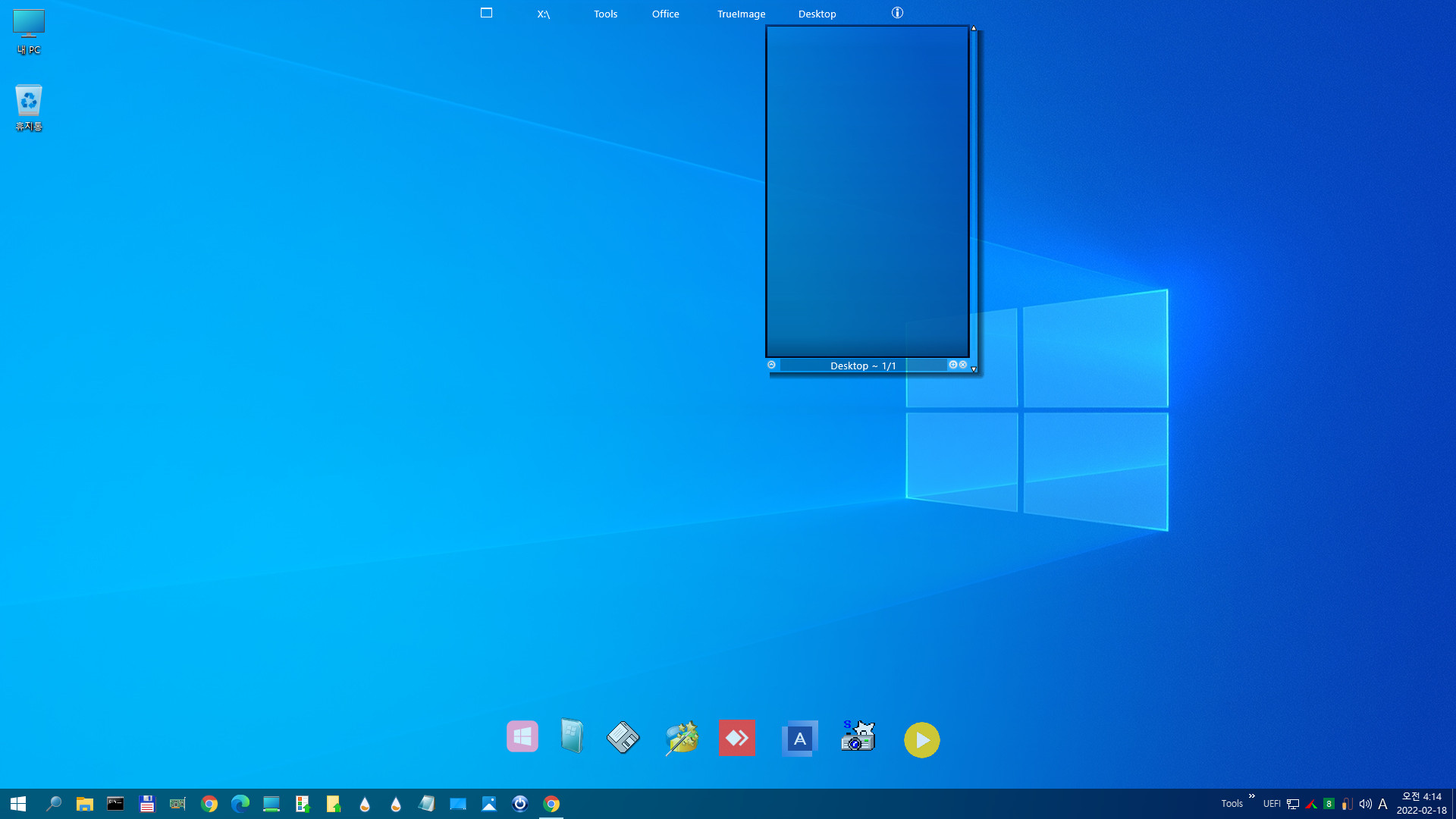Screen dimensions: 1456x819
Task: Open the volume speaker tray icon
Action: tap(1365, 804)
